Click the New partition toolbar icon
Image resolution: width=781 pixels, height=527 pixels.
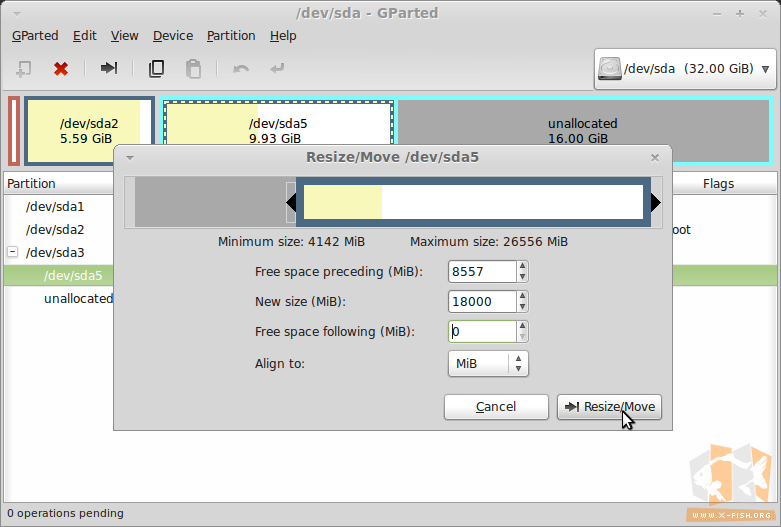tap(23, 68)
